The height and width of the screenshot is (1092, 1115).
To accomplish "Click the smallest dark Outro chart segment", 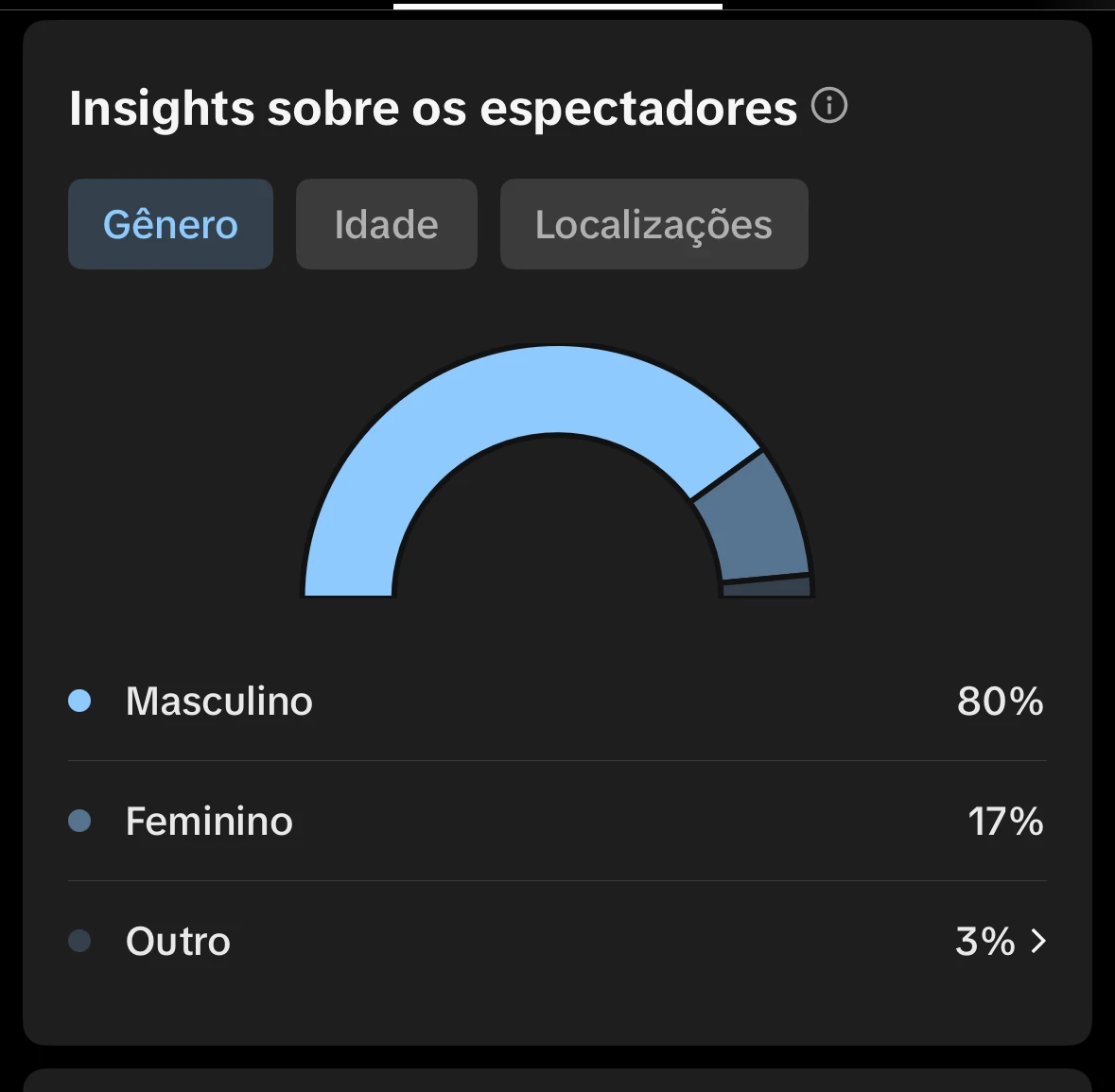I will click(x=767, y=587).
